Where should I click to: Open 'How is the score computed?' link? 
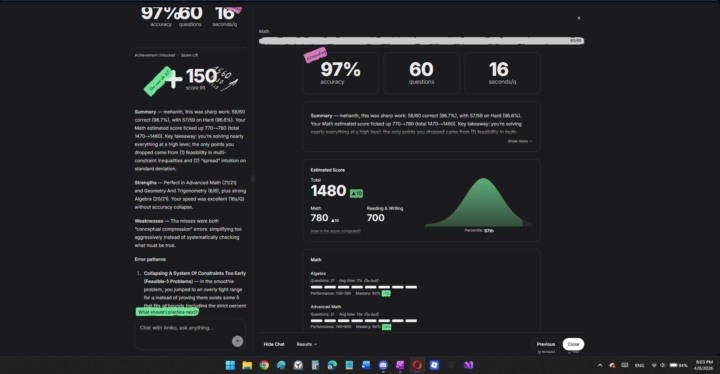coord(335,231)
